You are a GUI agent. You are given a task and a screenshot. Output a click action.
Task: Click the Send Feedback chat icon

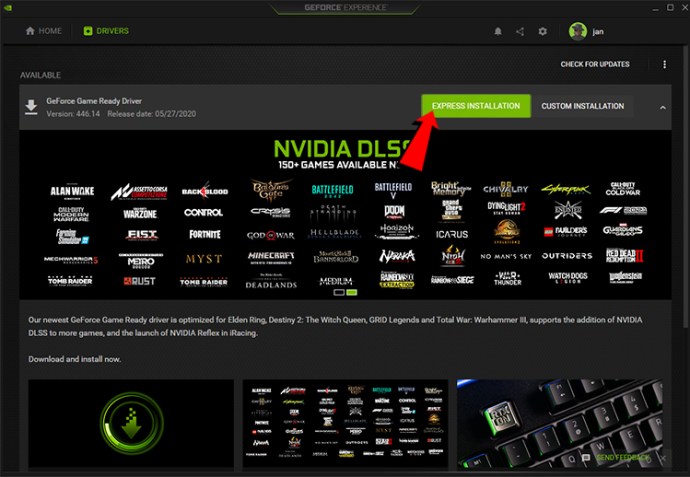click(x=586, y=458)
